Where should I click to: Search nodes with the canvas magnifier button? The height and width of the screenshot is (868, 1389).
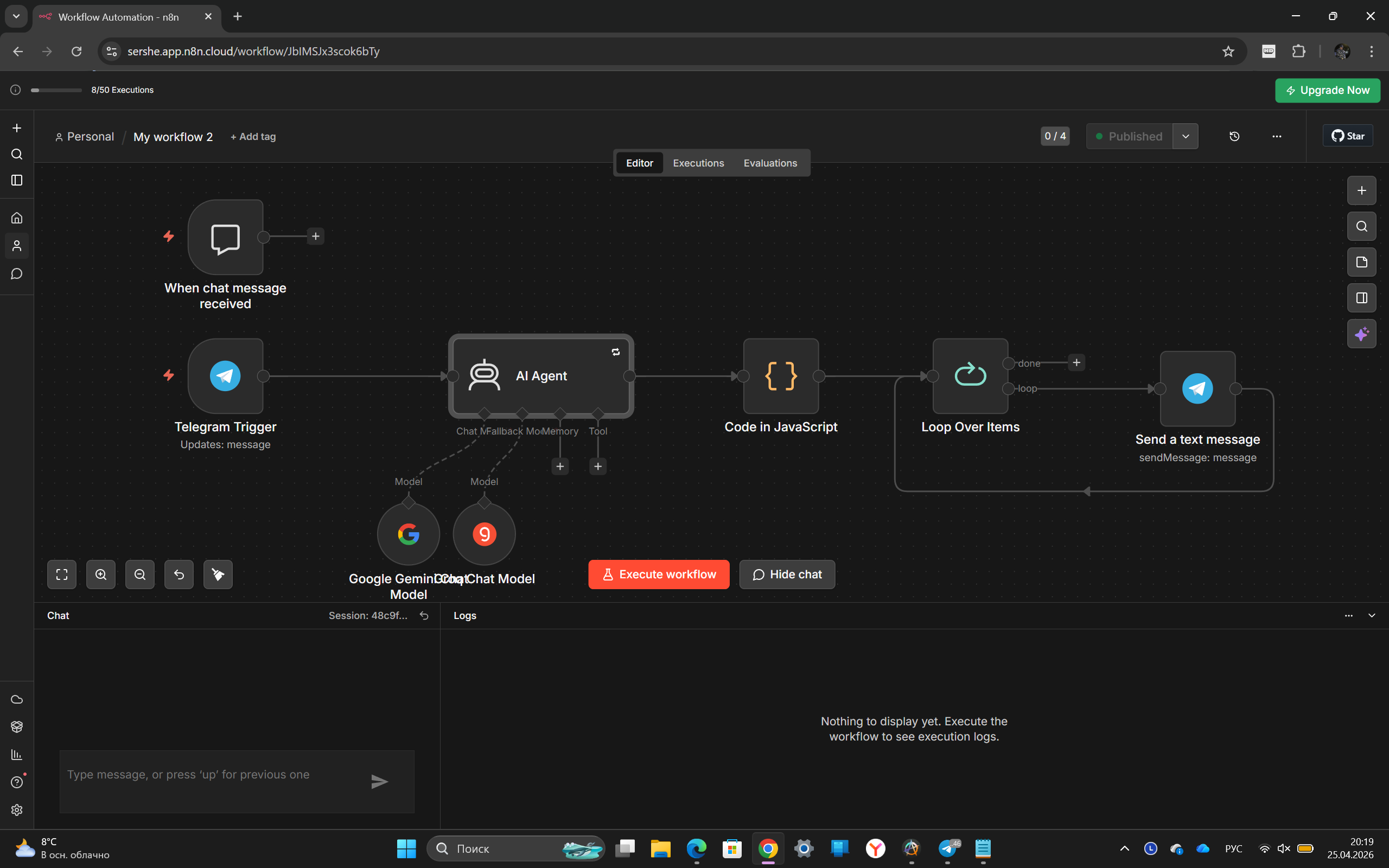tap(1361, 226)
